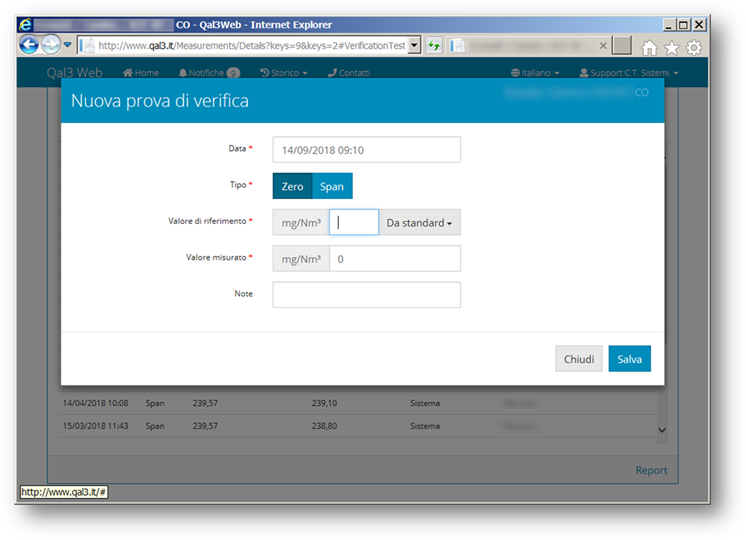The height and width of the screenshot is (540, 746).
Task: Expand the Da standard dropdown
Action: [x=419, y=222]
